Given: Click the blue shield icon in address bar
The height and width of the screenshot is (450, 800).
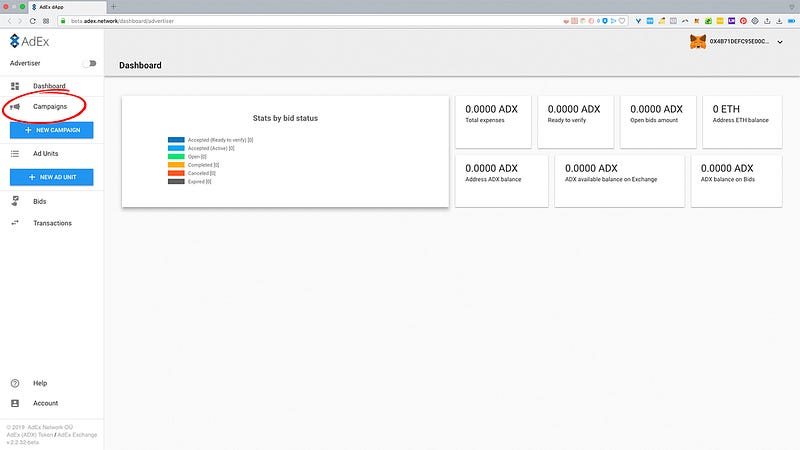Looking at the screenshot, I should click(x=605, y=21).
